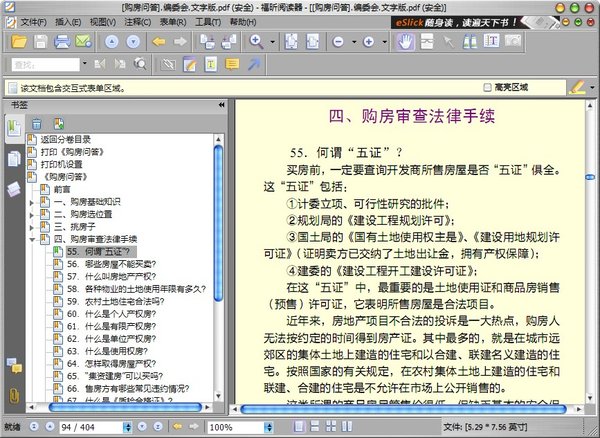Click the zoom in plus button
The height and width of the screenshot is (438, 600).
(x=368, y=42)
